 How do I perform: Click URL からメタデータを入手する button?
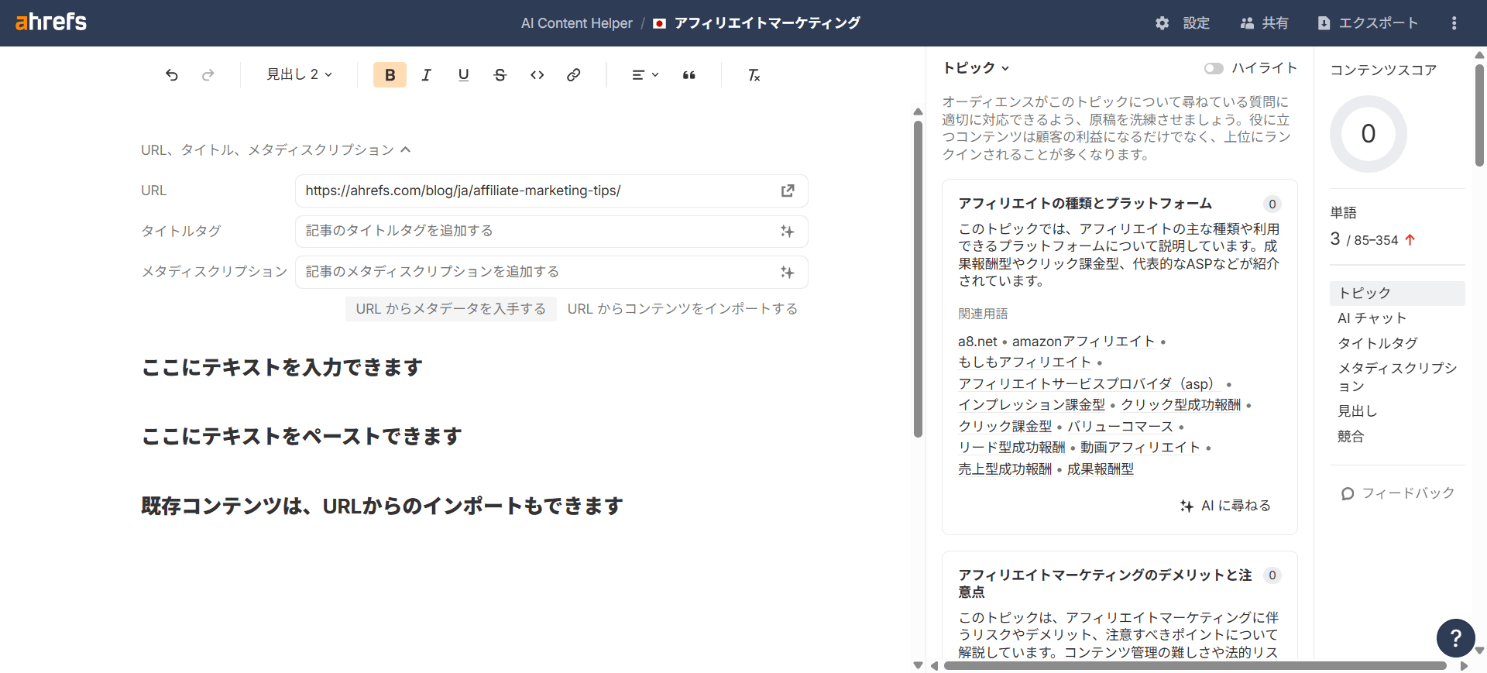click(450, 309)
